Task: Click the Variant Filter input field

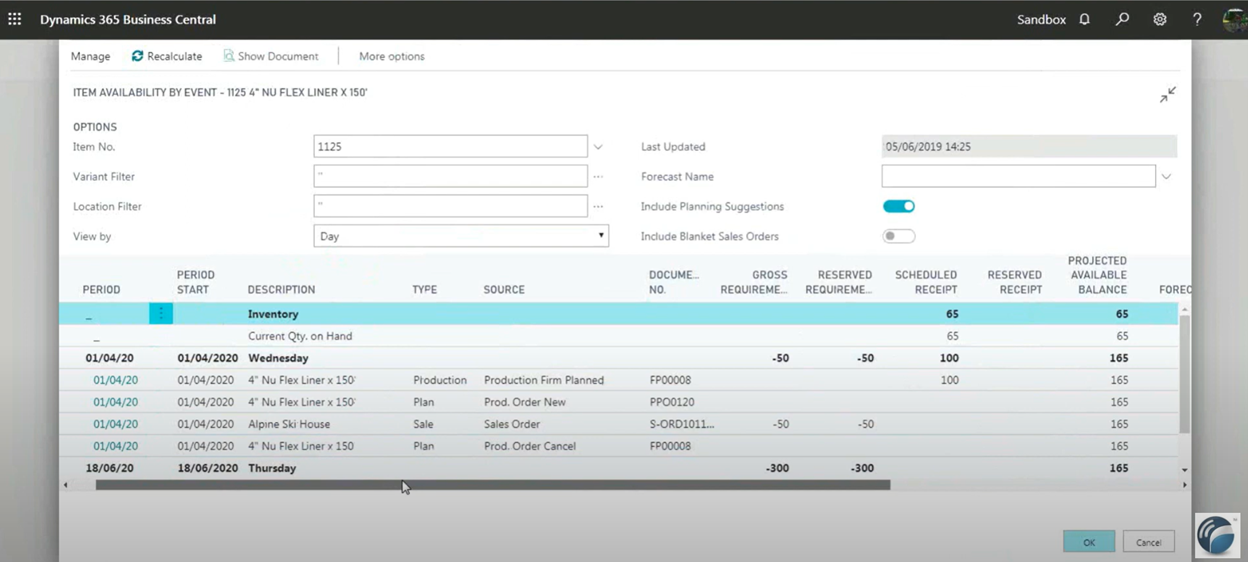Action: pyautogui.click(x=451, y=176)
